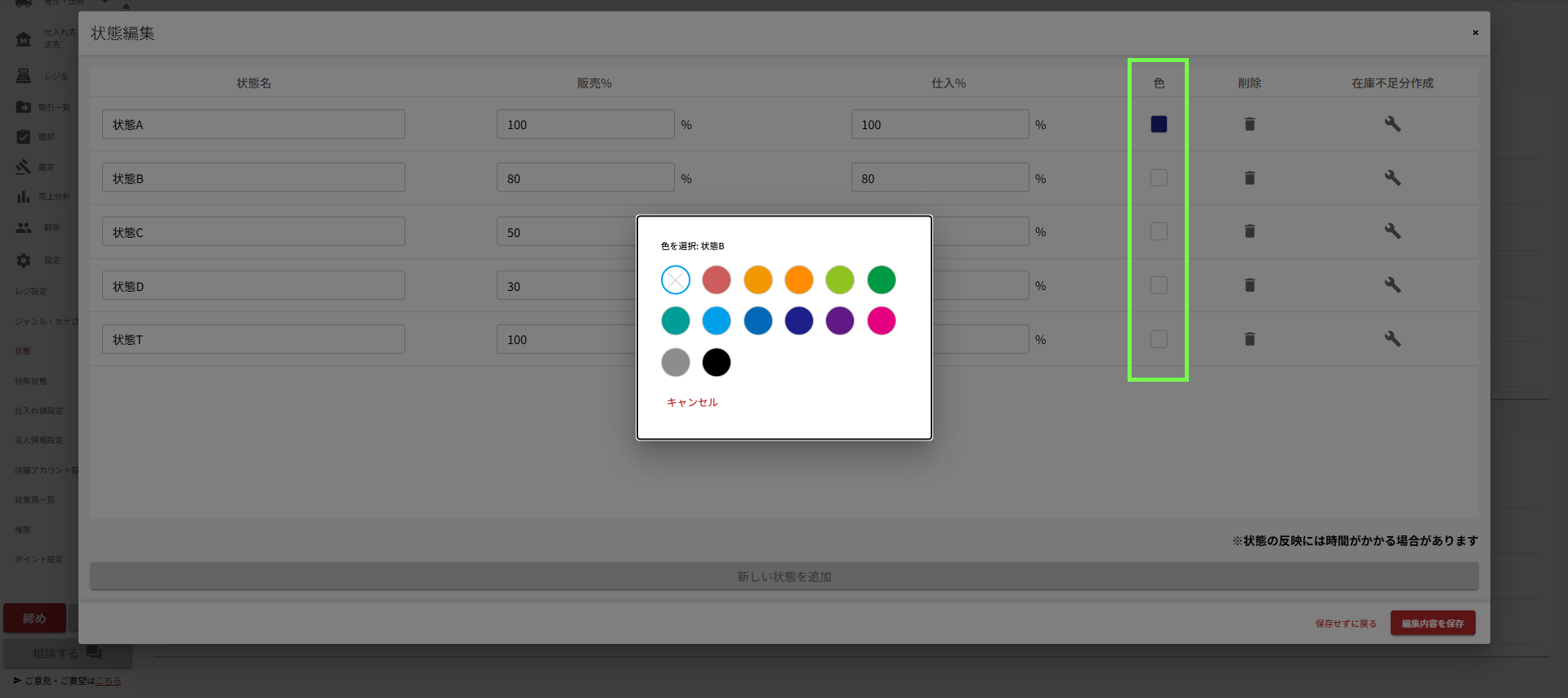1568x698 pixels.
Task: Select the black color swatch
Action: point(717,362)
